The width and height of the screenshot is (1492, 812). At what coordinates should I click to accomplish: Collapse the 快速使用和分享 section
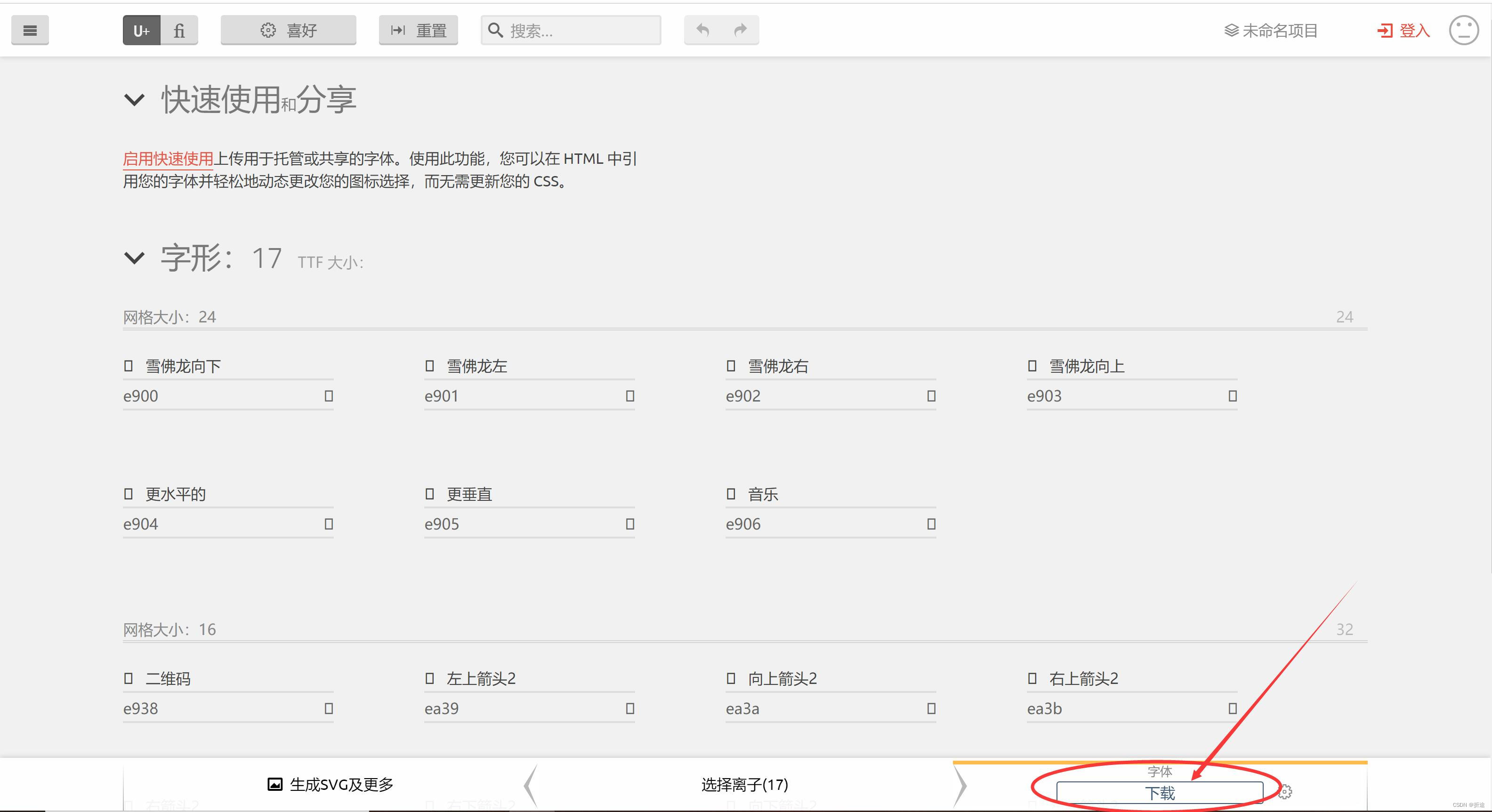pyautogui.click(x=134, y=100)
